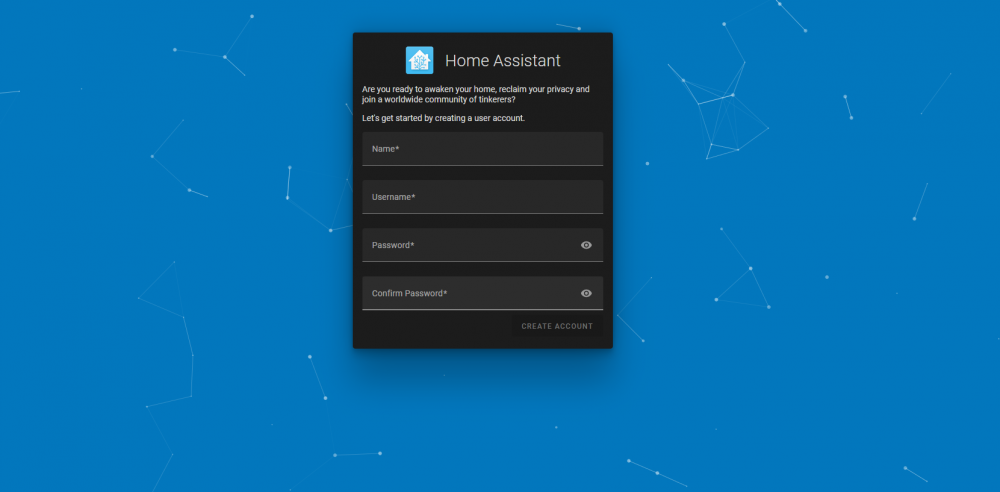Click the Name input field
Screen dimensions: 1000x492
pyautogui.click(x=483, y=149)
